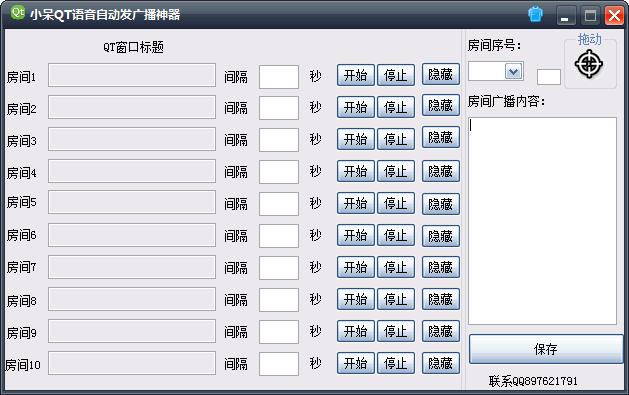Click the small field beside room number dropdown
This screenshot has height=395, width=629.
coord(549,77)
